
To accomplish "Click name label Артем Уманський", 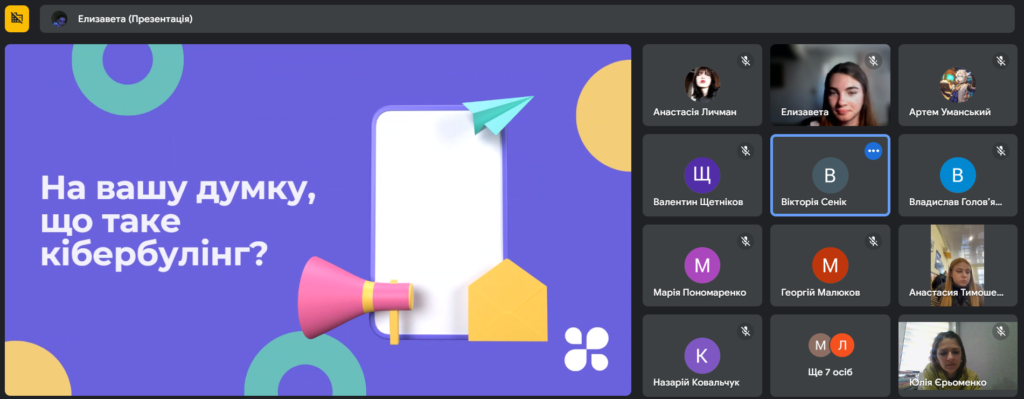I will 950,112.
